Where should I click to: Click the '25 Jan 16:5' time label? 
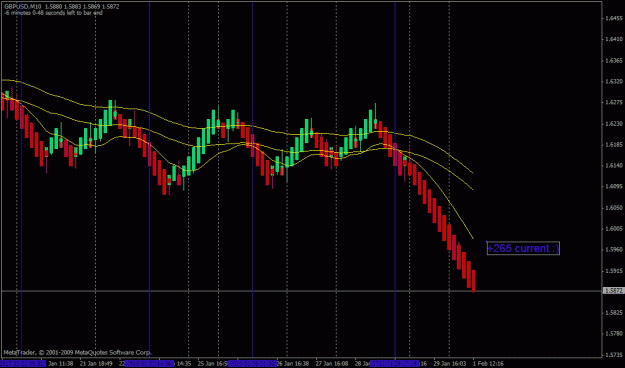[x=212, y=364]
